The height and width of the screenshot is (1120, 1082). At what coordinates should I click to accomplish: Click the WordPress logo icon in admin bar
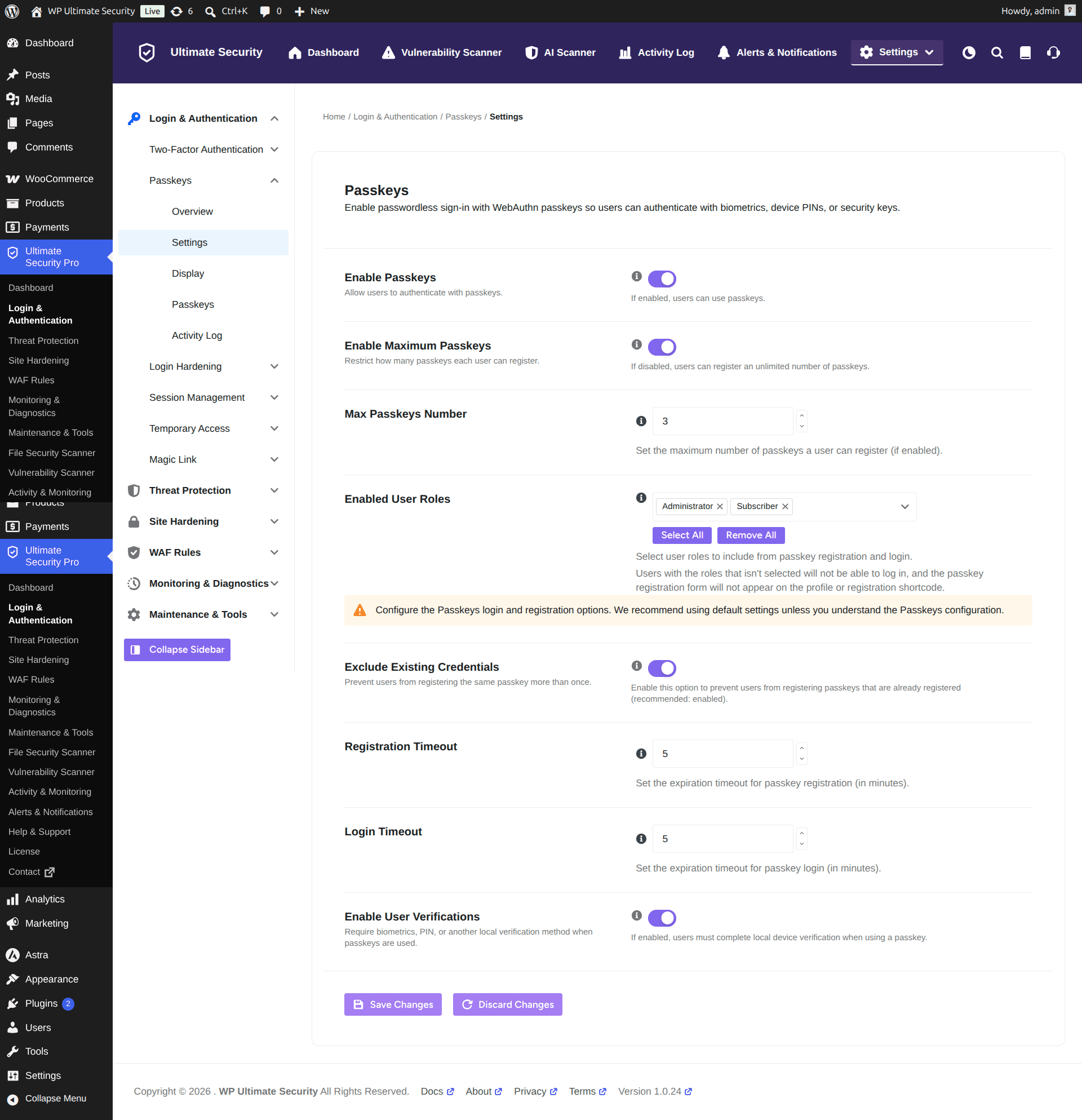click(x=12, y=11)
